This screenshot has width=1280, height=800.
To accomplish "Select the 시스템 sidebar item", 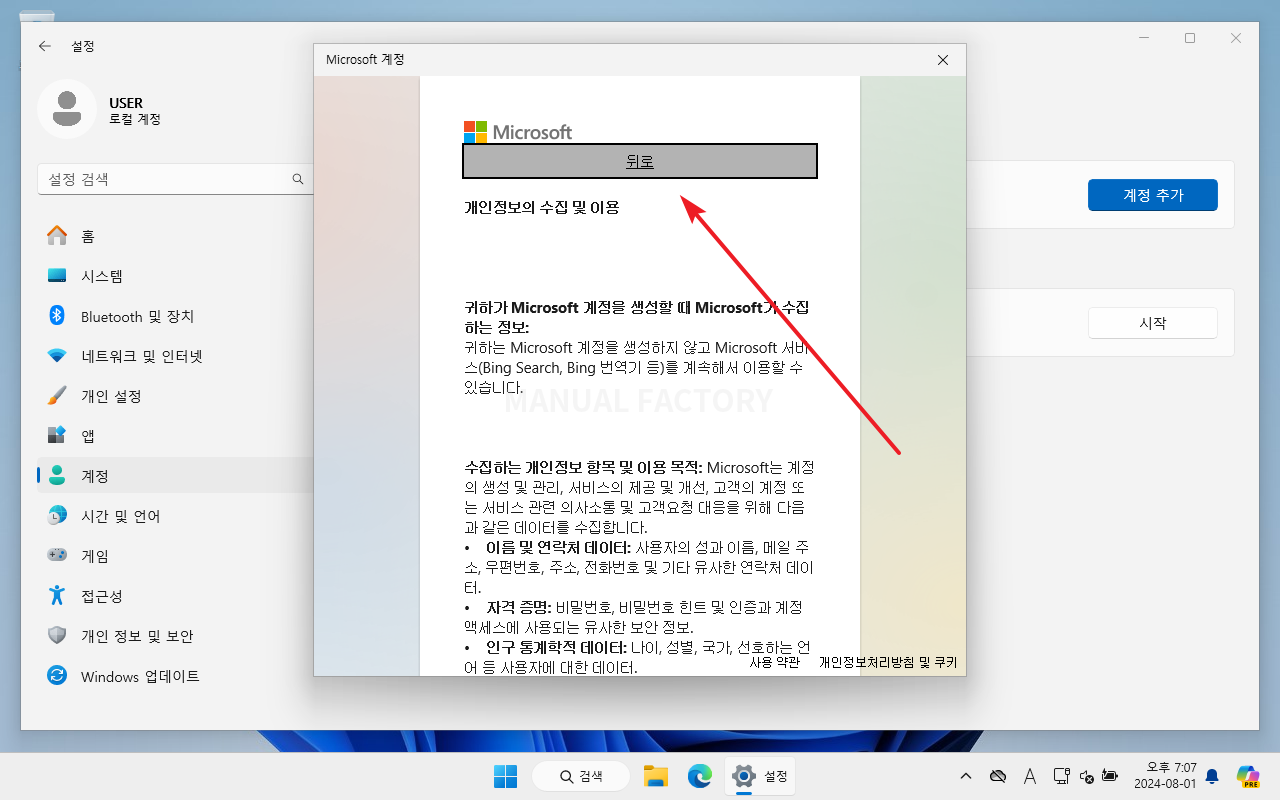I will pos(175,276).
